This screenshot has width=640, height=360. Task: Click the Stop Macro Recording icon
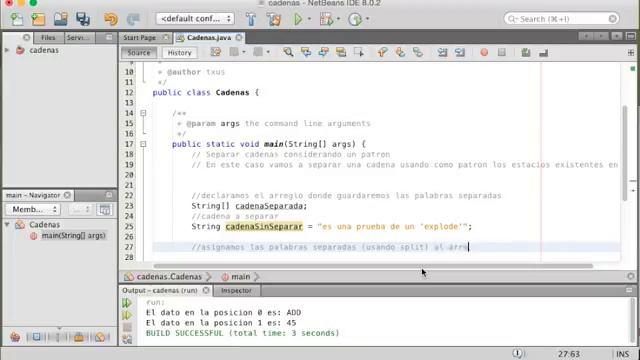pos(502,52)
